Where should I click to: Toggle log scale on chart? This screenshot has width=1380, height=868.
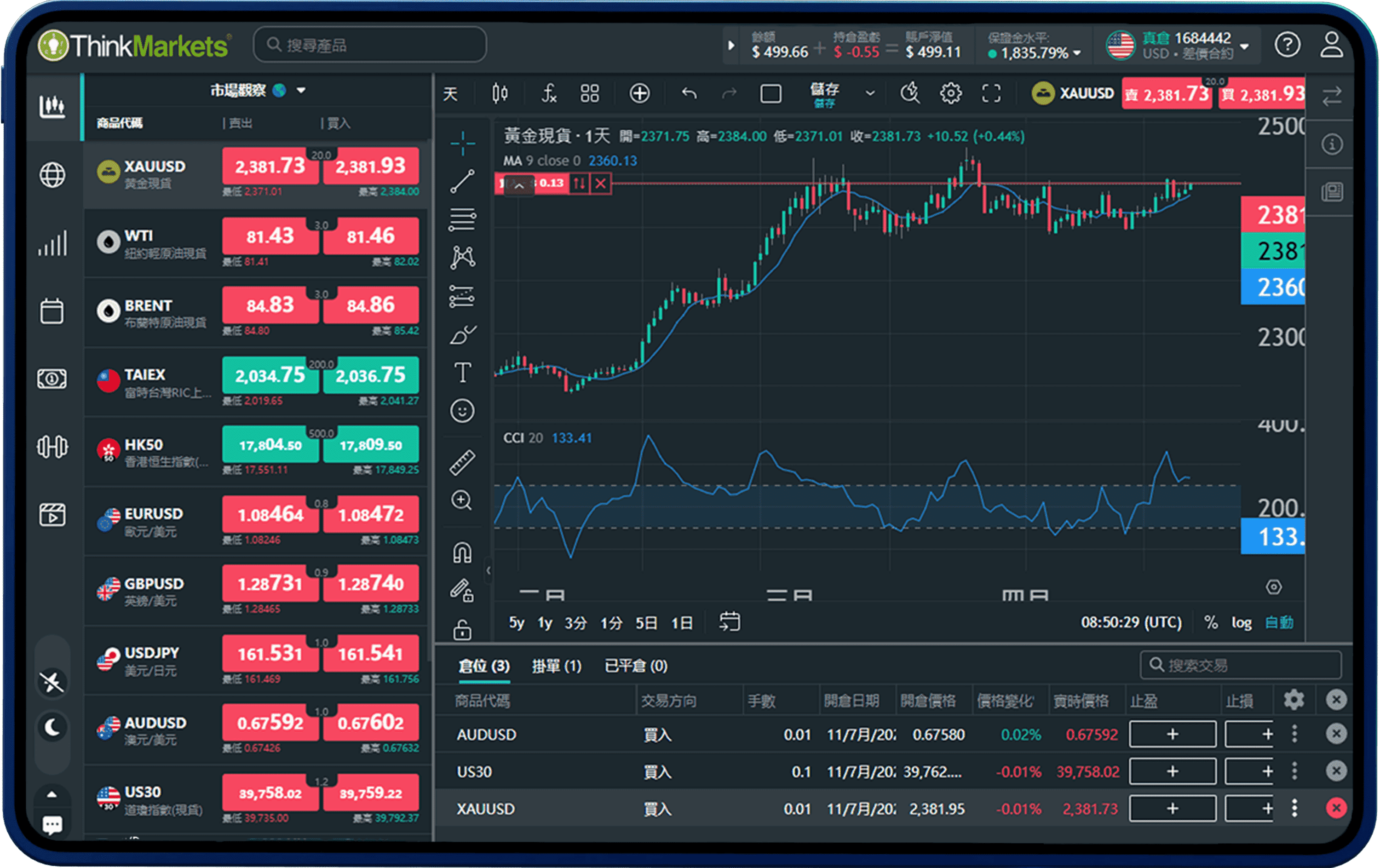coord(1242,622)
